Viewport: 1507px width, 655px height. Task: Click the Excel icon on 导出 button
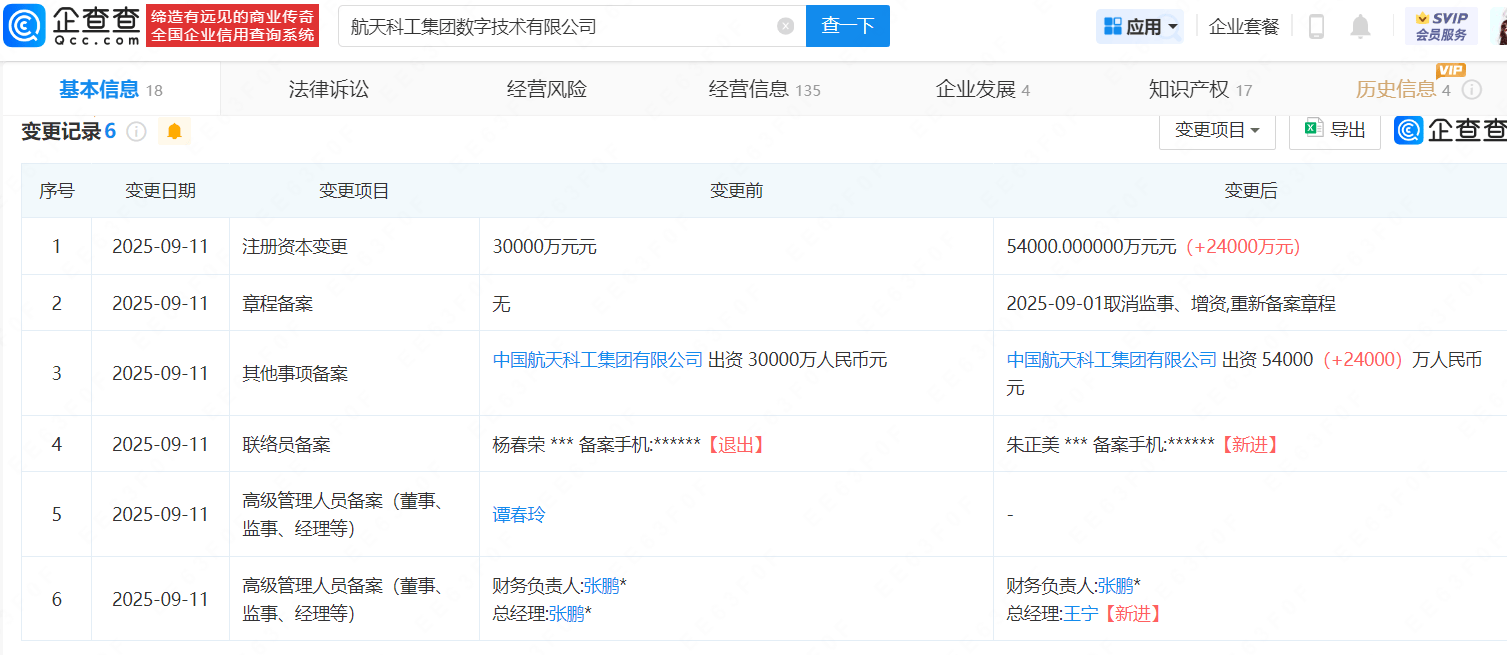pos(1313,129)
